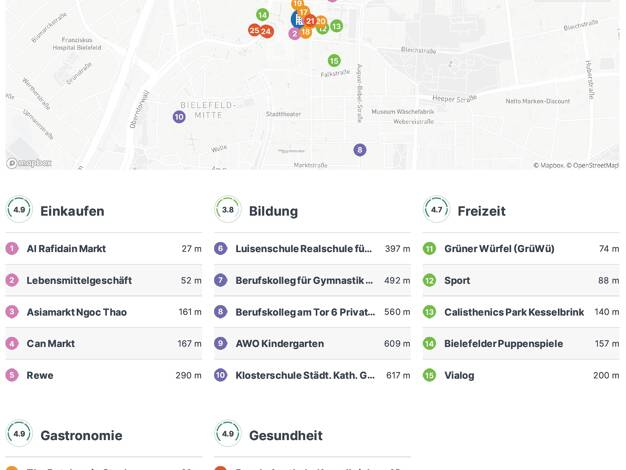
Task: Click the Einkaufen 4.9 score ring
Action: pos(19,210)
